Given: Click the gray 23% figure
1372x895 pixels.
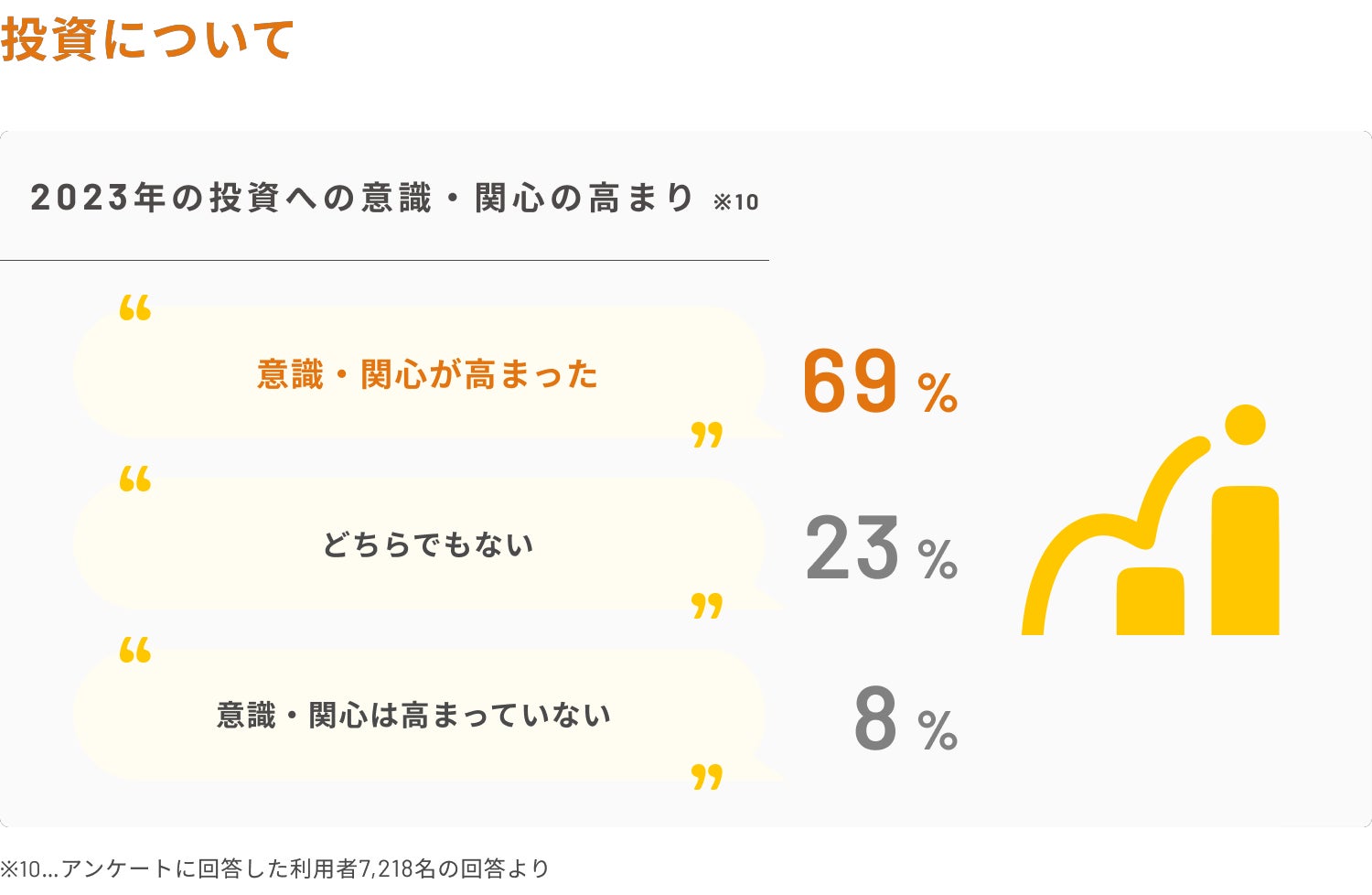Looking at the screenshot, I should [880, 549].
